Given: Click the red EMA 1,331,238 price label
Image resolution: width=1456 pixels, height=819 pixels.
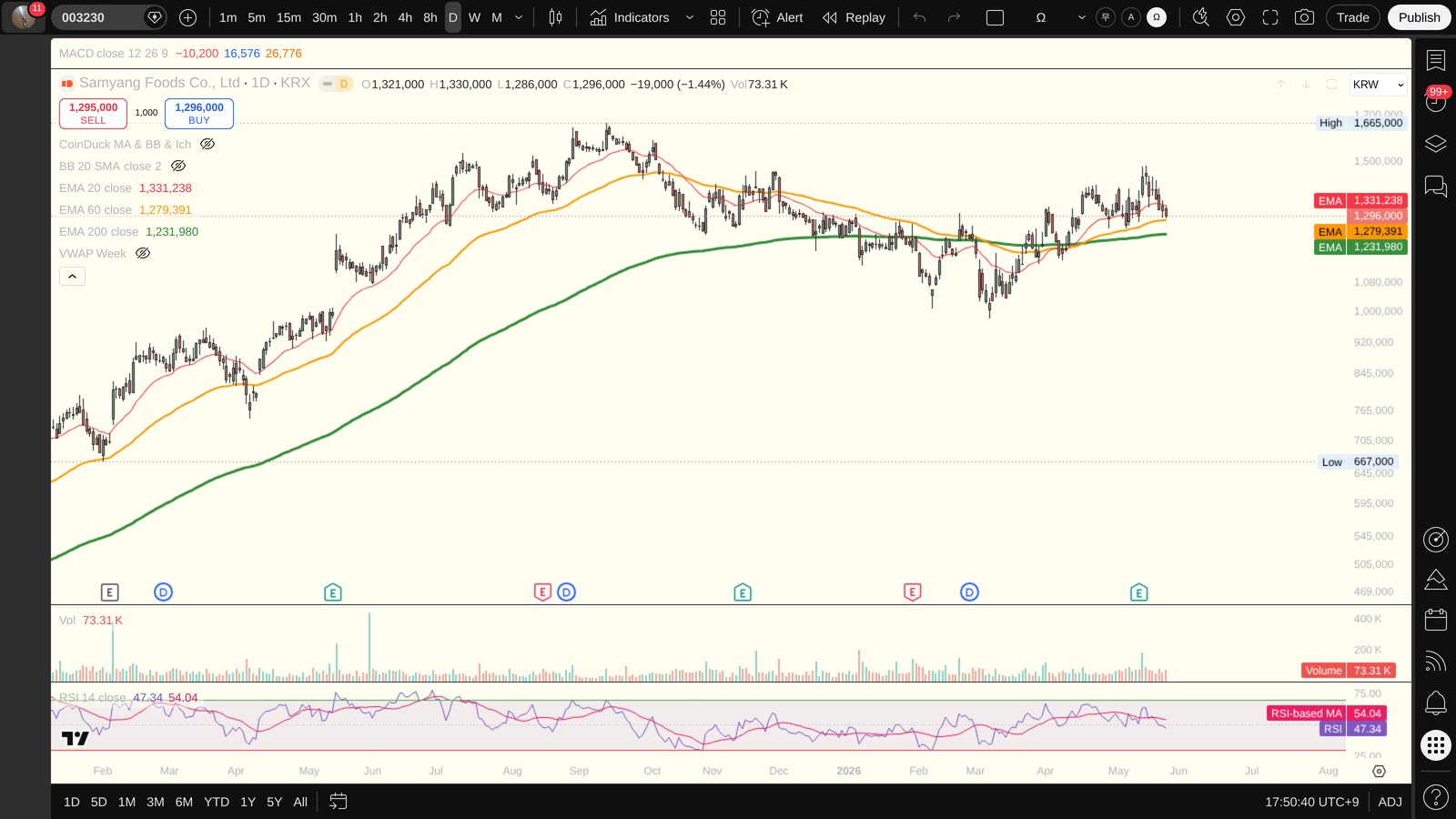Looking at the screenshot, I should pyautogui.click(x=1361, y=200).
